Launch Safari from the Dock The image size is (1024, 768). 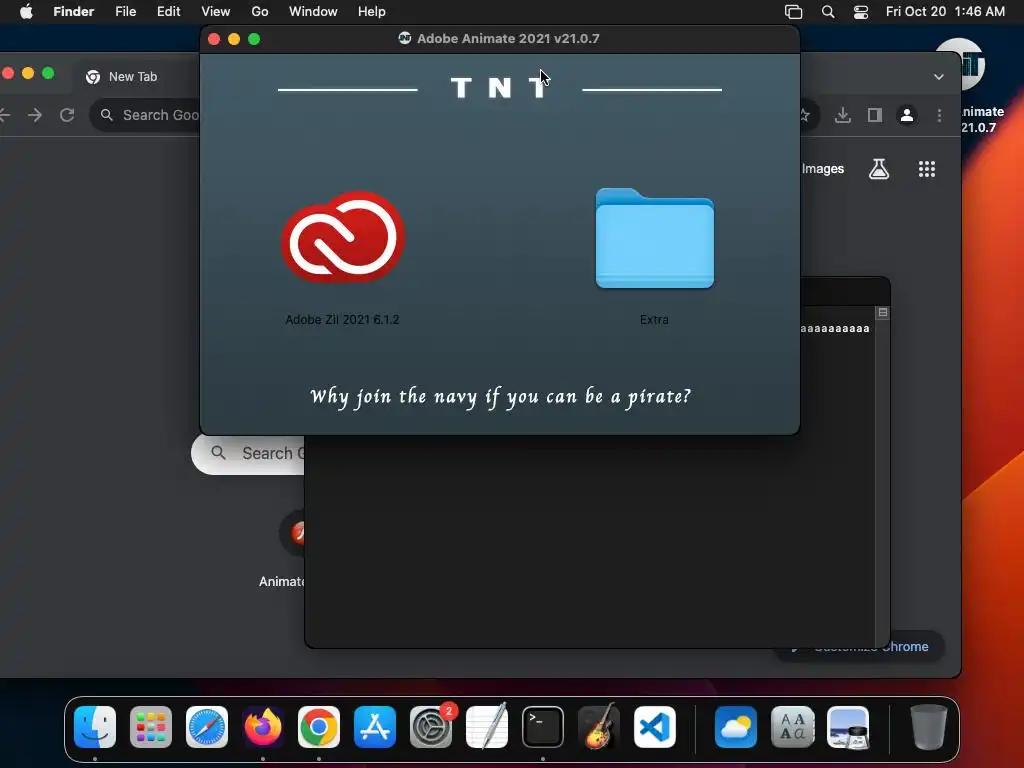[x=207, y=727]
